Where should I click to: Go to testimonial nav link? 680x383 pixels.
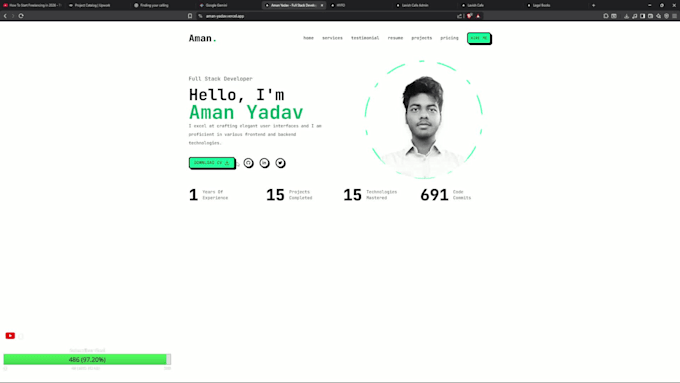click(365, 38)
